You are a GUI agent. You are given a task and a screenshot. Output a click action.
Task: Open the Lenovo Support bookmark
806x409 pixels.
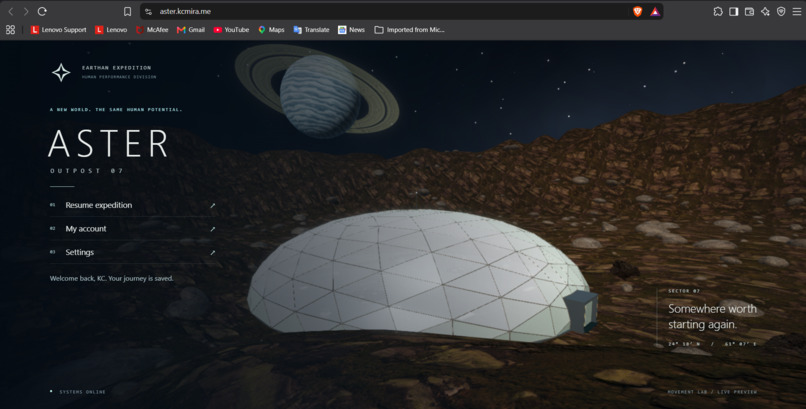click(x=59, y=30)
